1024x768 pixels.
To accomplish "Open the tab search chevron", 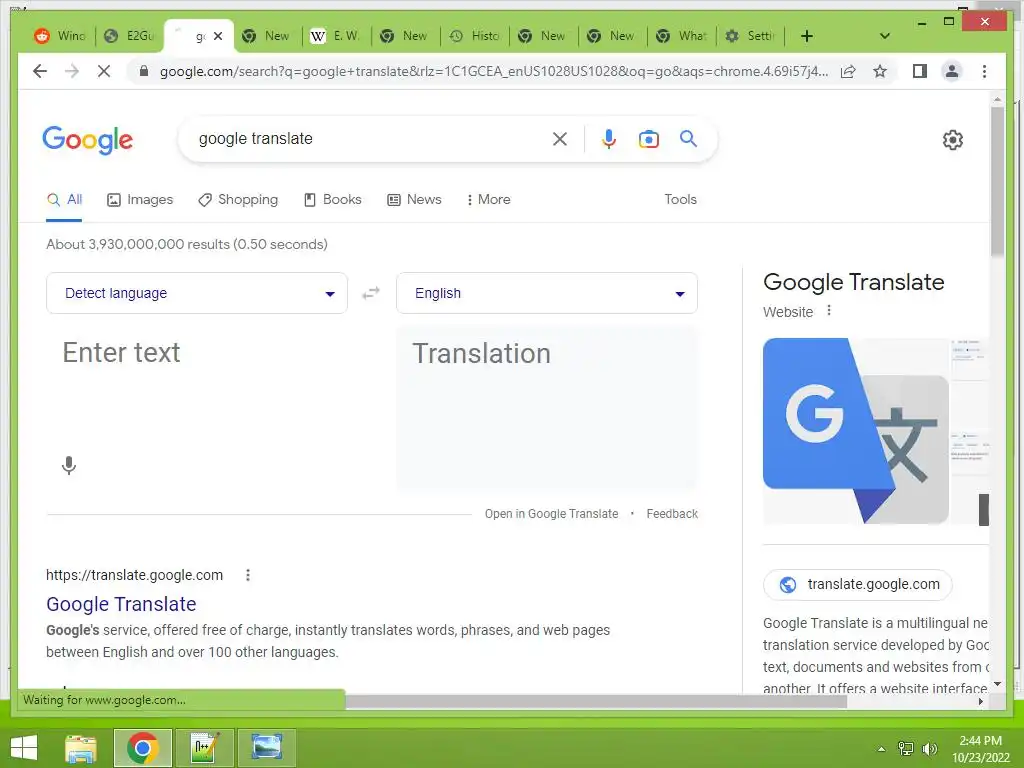I will click(885, 36).
